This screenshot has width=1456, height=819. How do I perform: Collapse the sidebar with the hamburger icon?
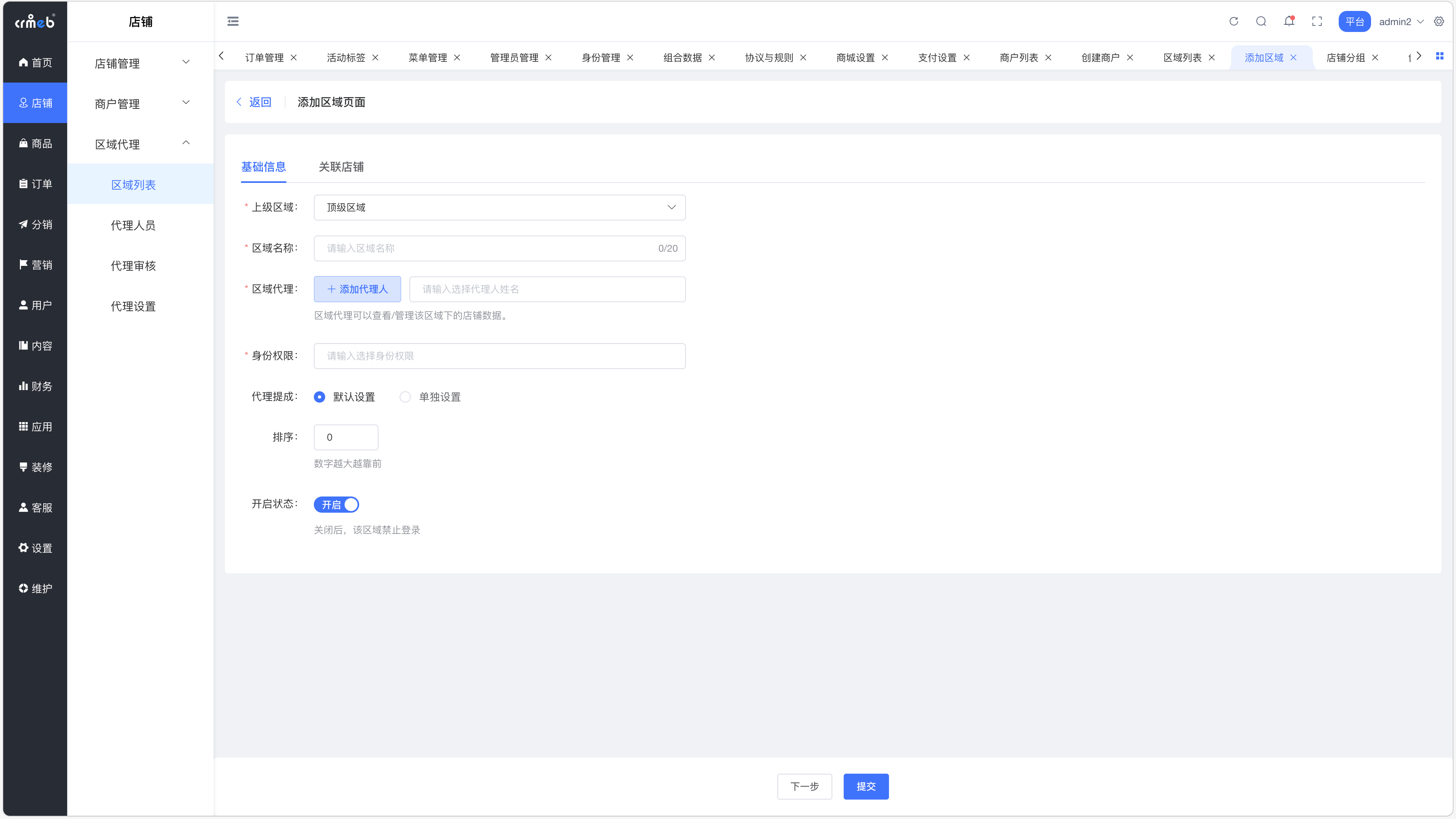click(x=233, y=21)
